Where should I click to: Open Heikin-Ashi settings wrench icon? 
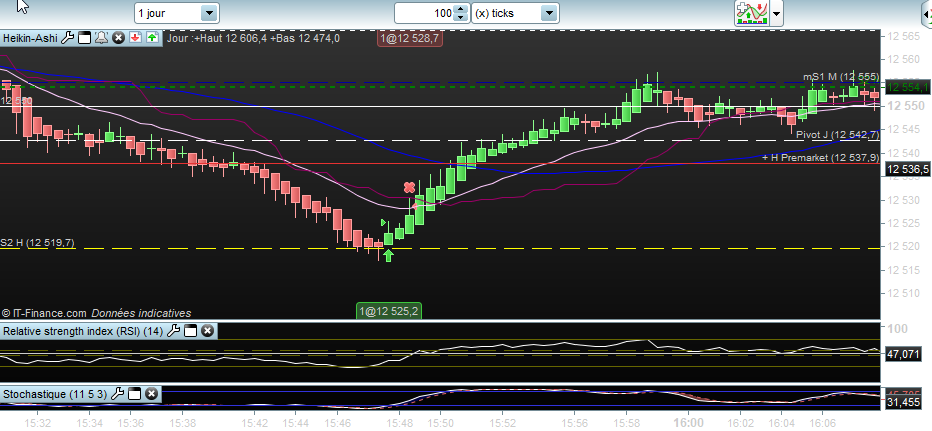(68, 38)
